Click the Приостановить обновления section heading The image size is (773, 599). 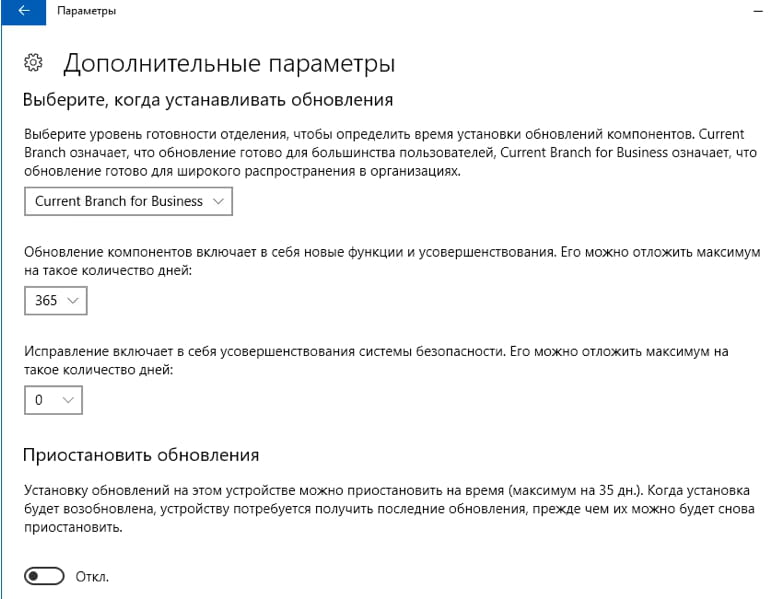pyautogui.click(x=141, y=455)
